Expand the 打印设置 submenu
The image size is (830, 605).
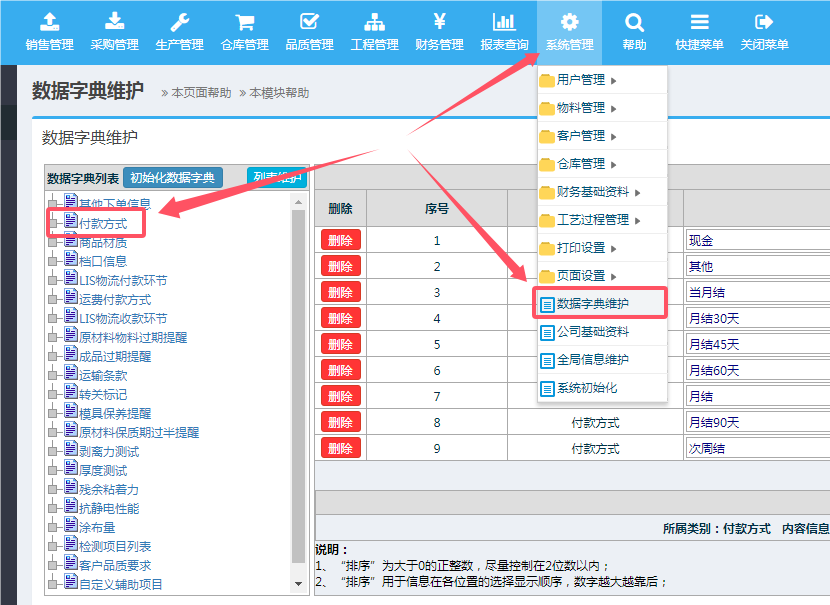[586, 248]
